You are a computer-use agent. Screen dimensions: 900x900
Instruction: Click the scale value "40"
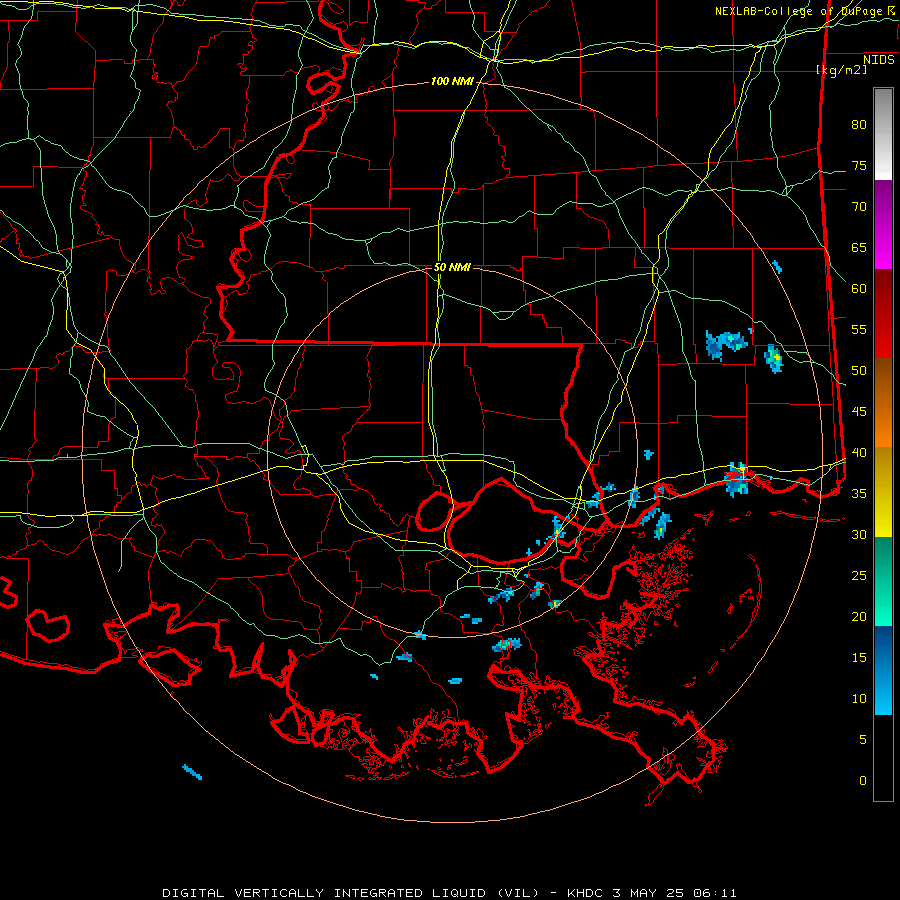(859, 453)
